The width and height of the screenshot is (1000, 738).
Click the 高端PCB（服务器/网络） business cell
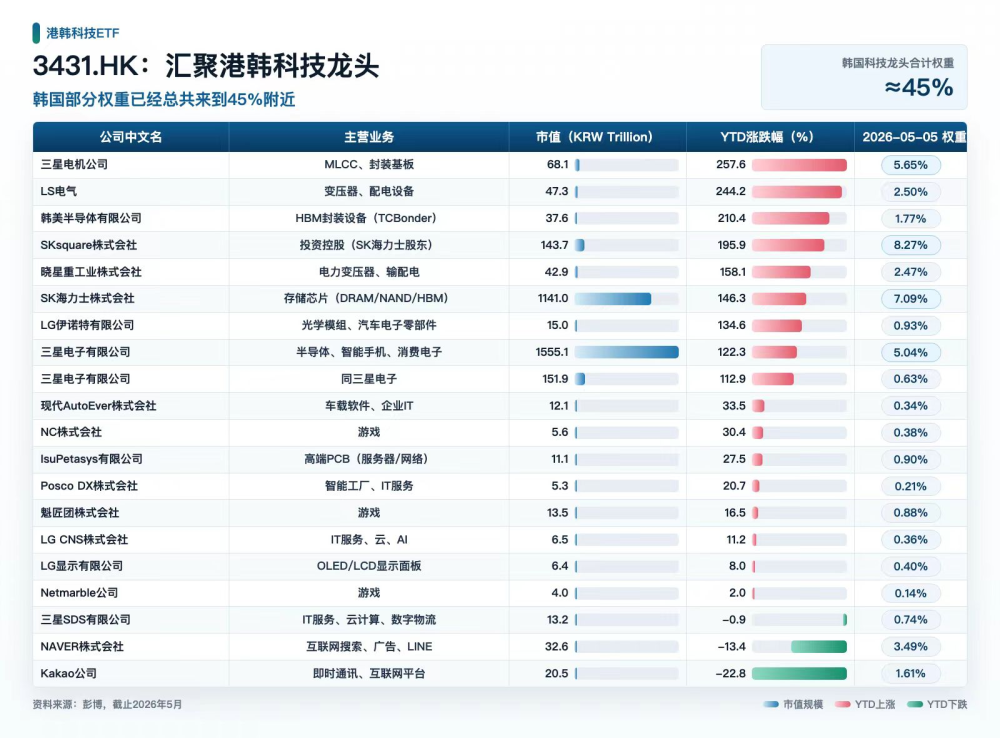tap(369, 459)
